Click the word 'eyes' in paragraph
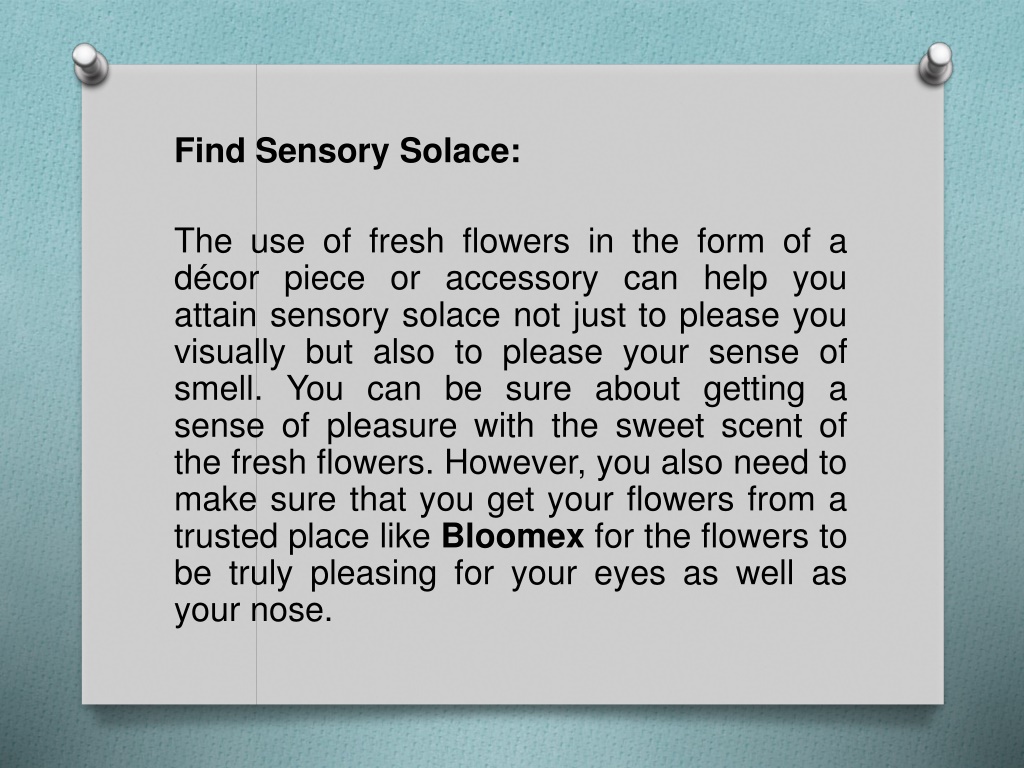This screenshot has width=1024, height=768. [x=630, y=575]
